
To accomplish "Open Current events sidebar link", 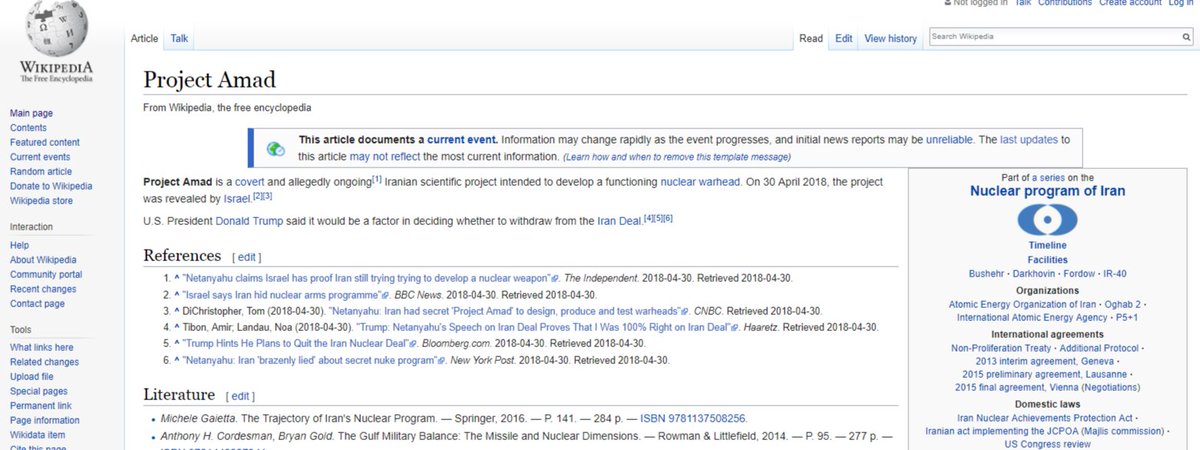I will (x=40, y=157).
